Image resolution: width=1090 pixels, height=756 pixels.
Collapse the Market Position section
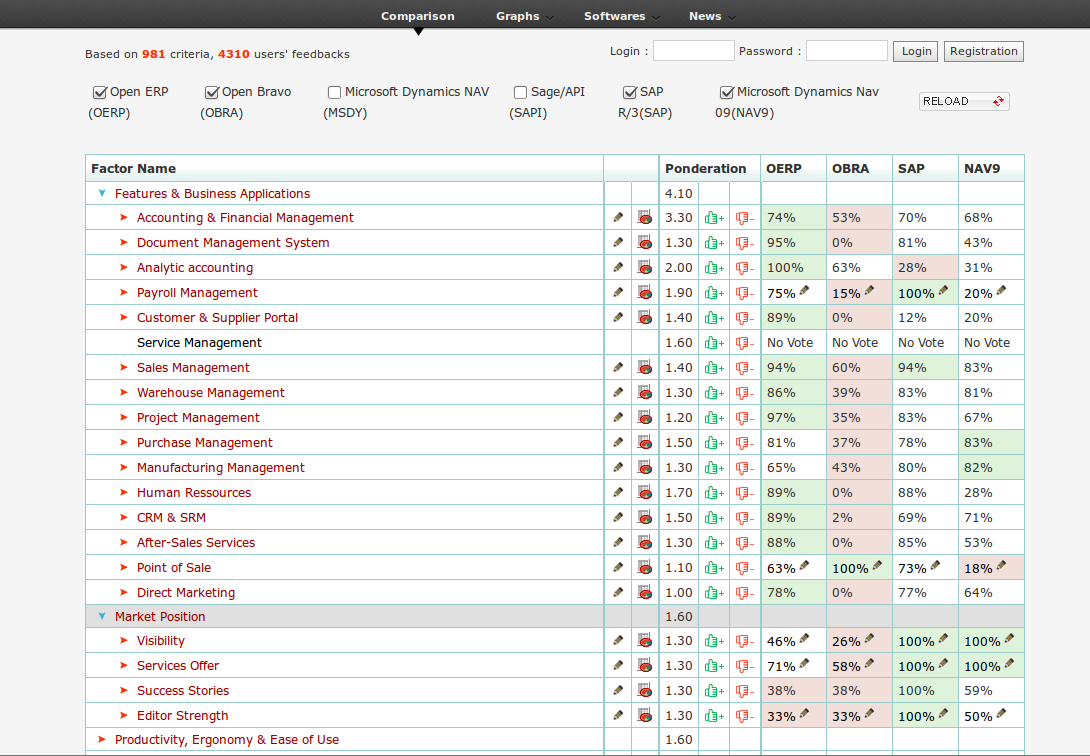[102, 616]
